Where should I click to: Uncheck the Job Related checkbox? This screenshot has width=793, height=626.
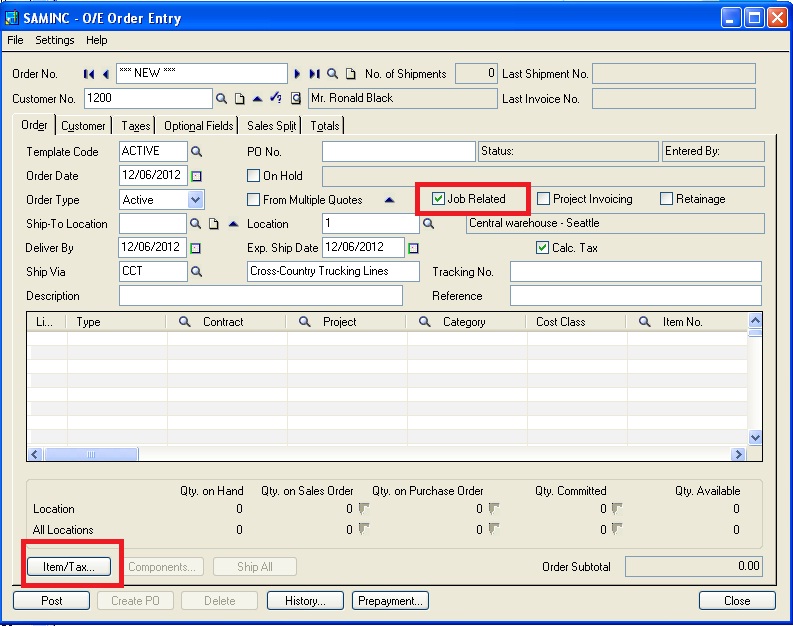pos(438,199)
